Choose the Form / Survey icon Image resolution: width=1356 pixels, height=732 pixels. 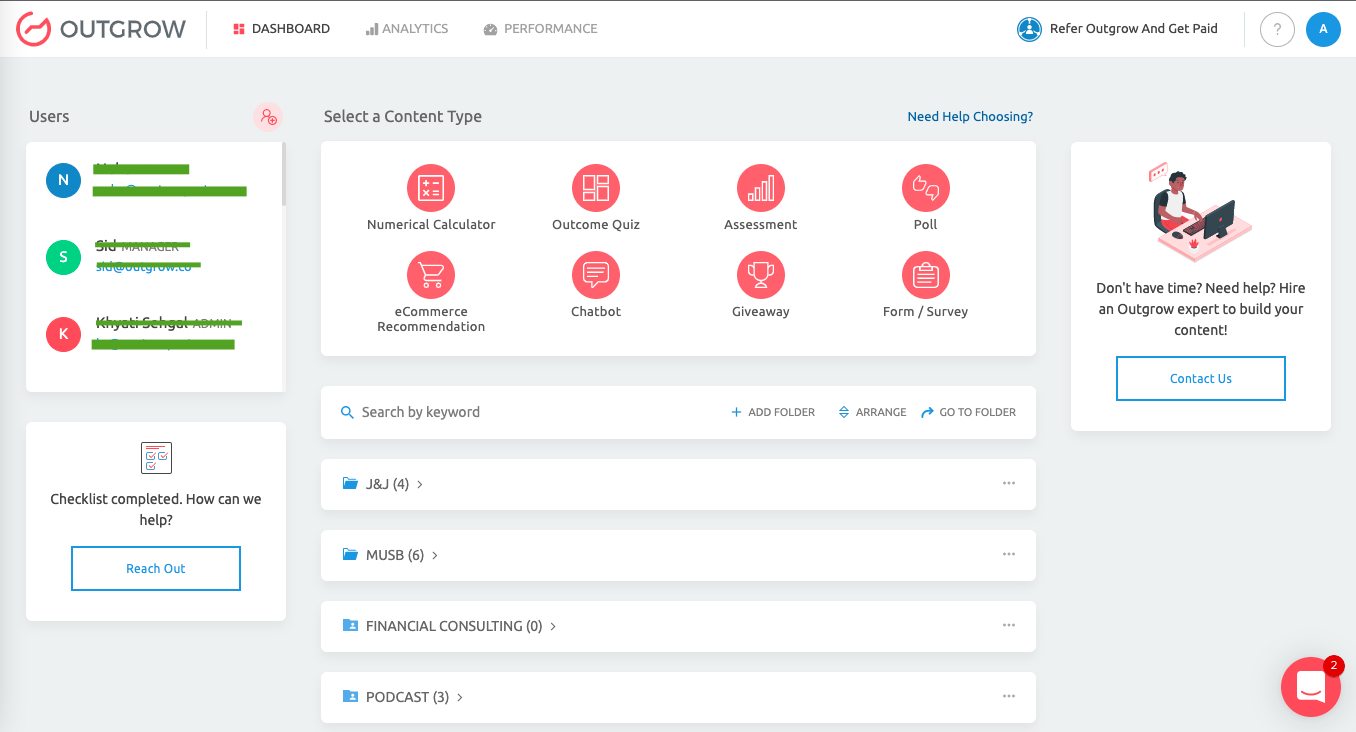coord(926,275)
